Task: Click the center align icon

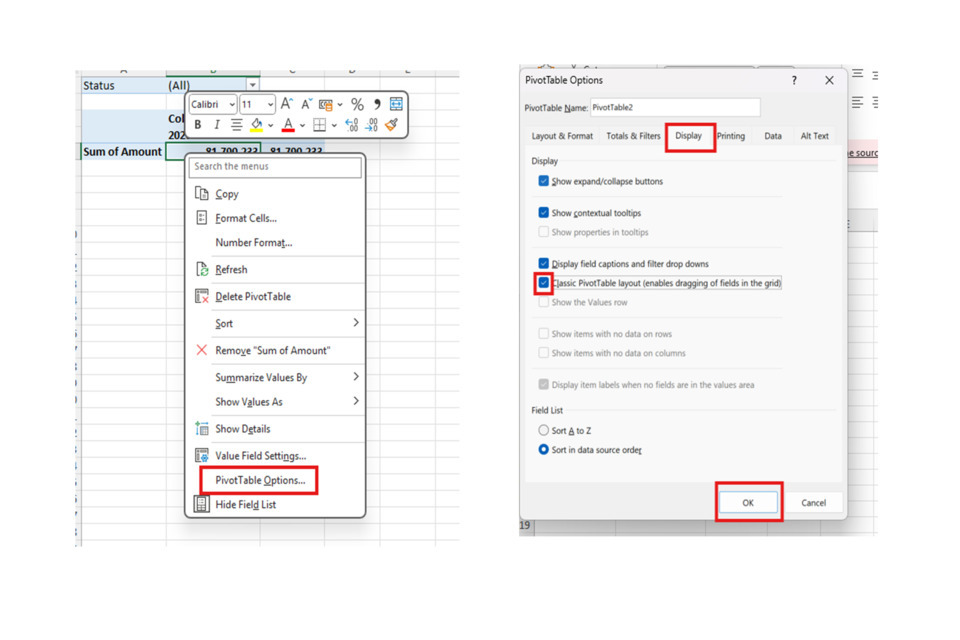Action: (x=236, y=125)
